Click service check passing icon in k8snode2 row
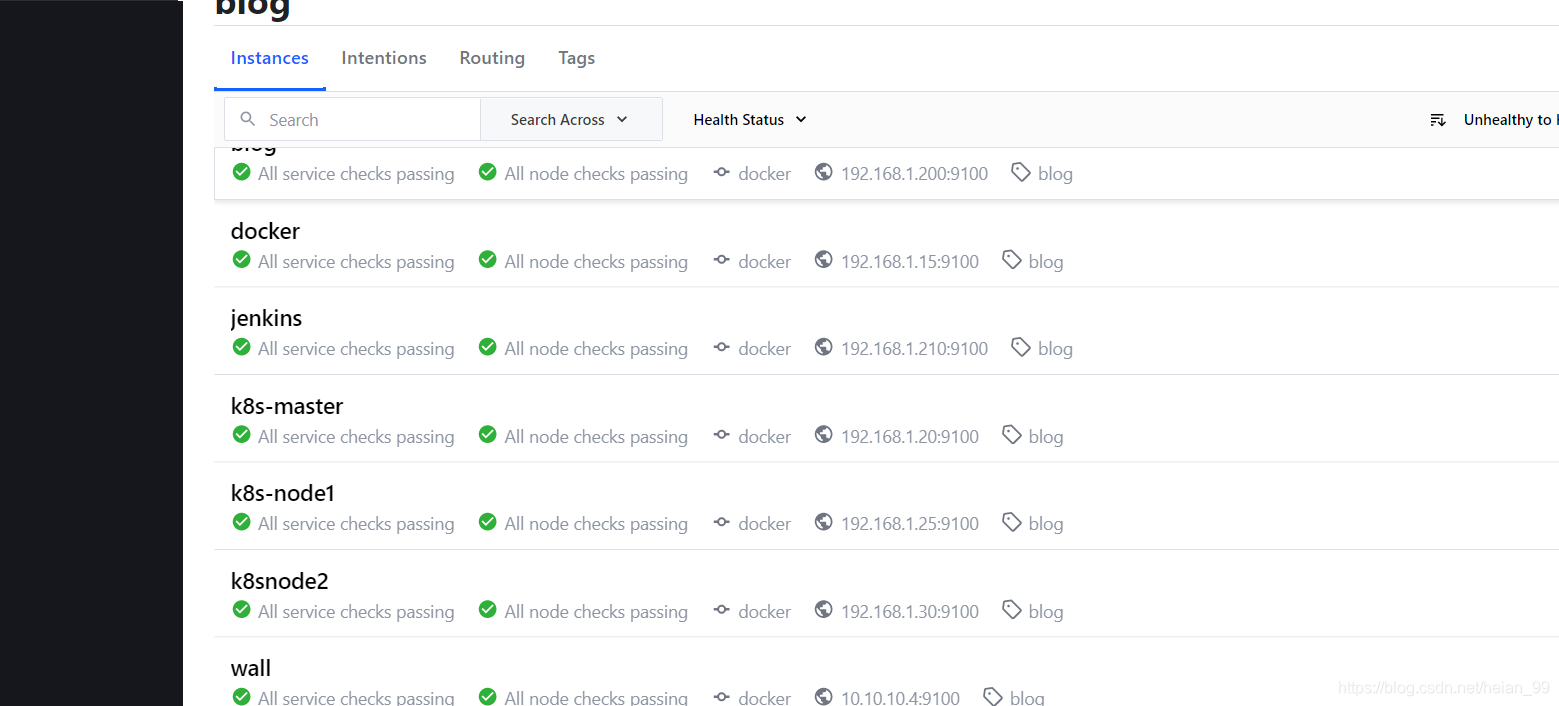This screenshot has width=1559, height=706. click(241, 610)
